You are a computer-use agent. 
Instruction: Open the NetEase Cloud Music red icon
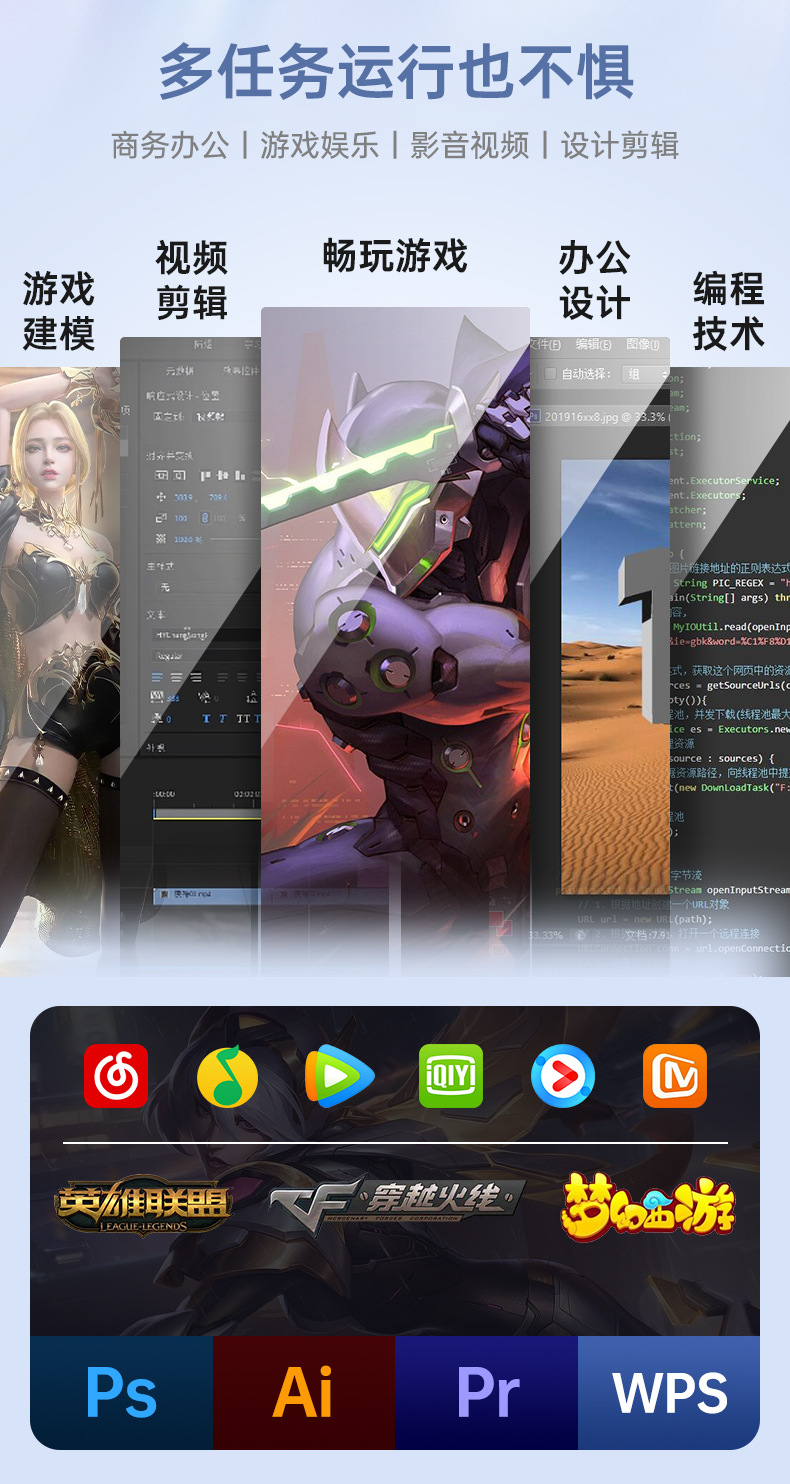tap(116, 1076)
